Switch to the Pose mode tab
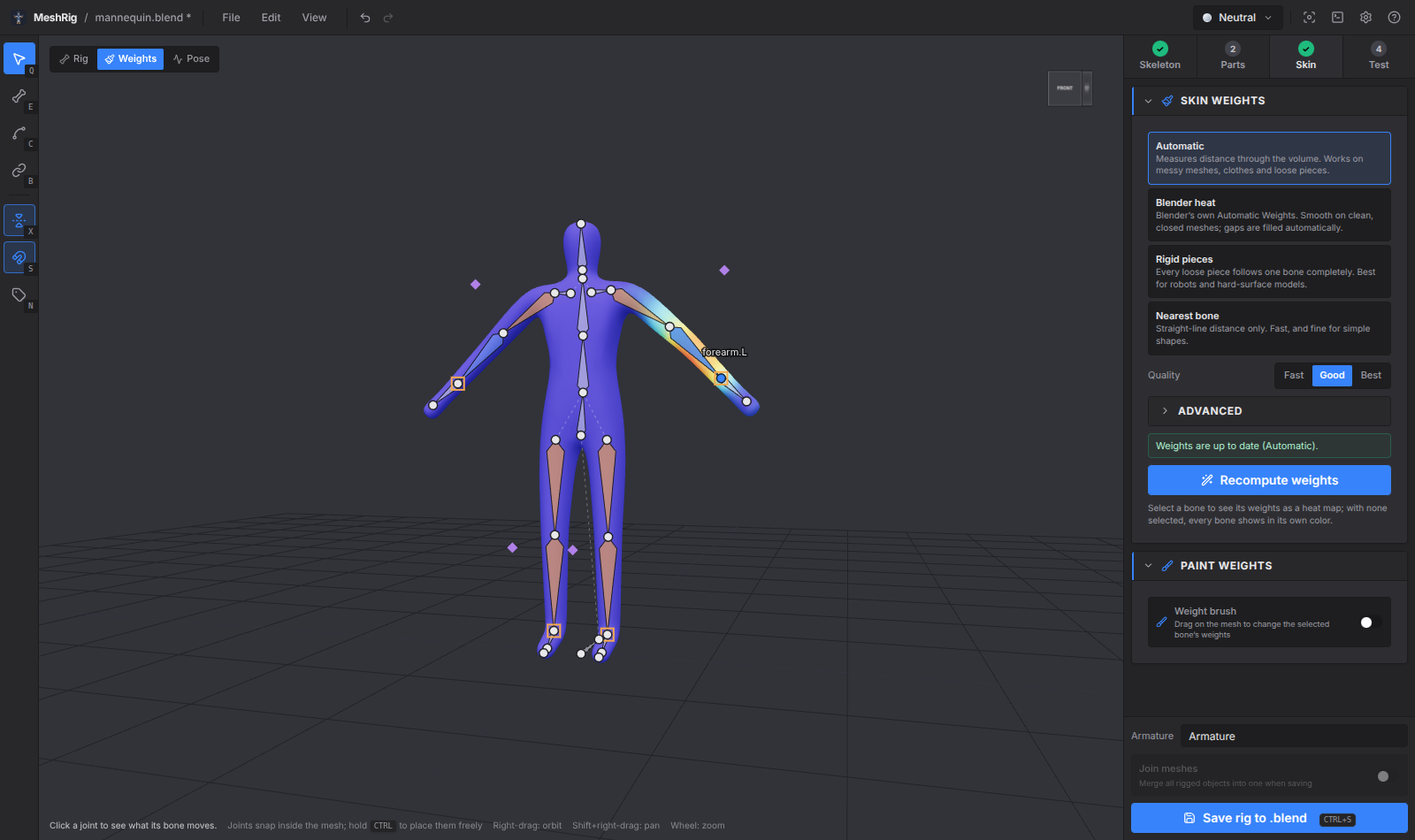 pos(191,59)
